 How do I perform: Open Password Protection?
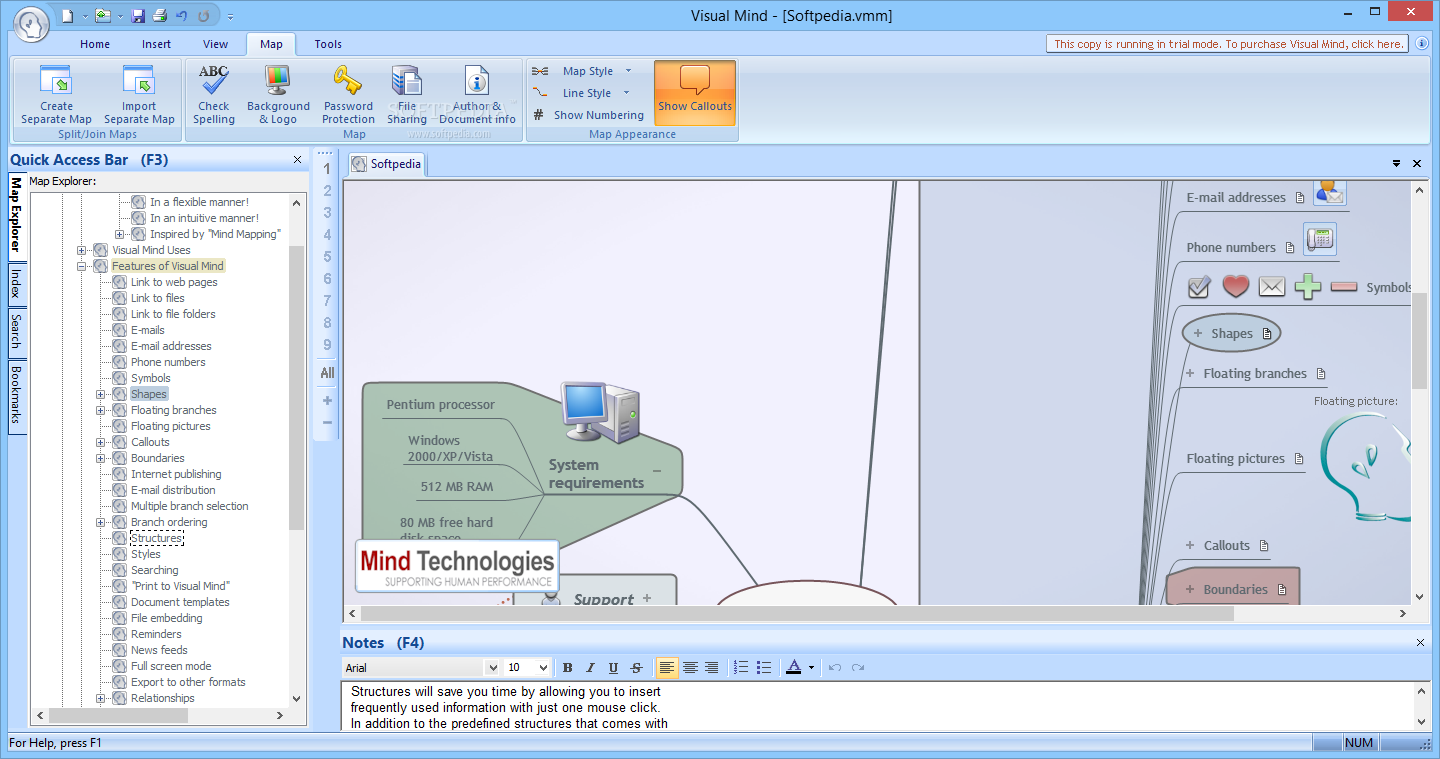pos(348,95)
